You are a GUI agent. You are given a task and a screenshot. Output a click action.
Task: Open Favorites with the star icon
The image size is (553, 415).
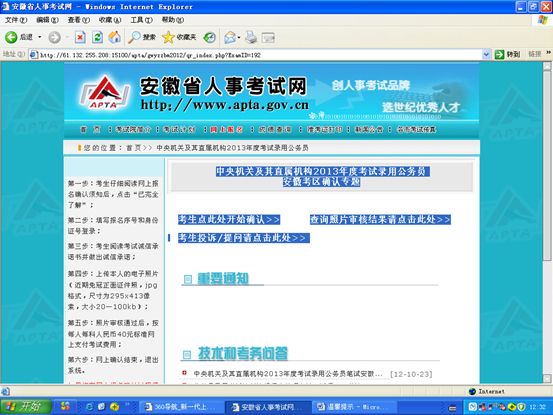click(168, 37)
